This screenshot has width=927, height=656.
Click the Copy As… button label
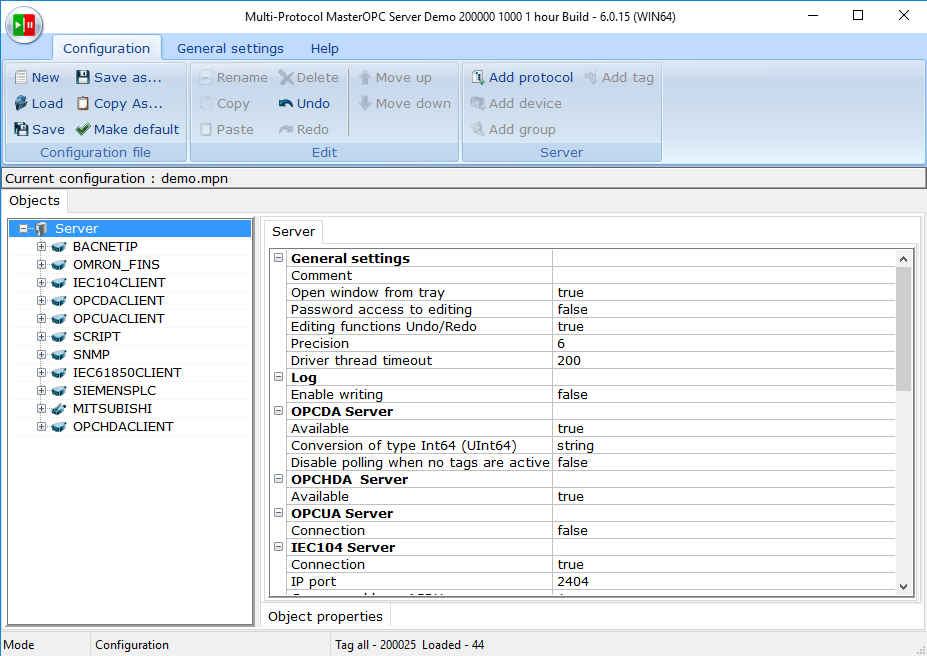point(128,103)
